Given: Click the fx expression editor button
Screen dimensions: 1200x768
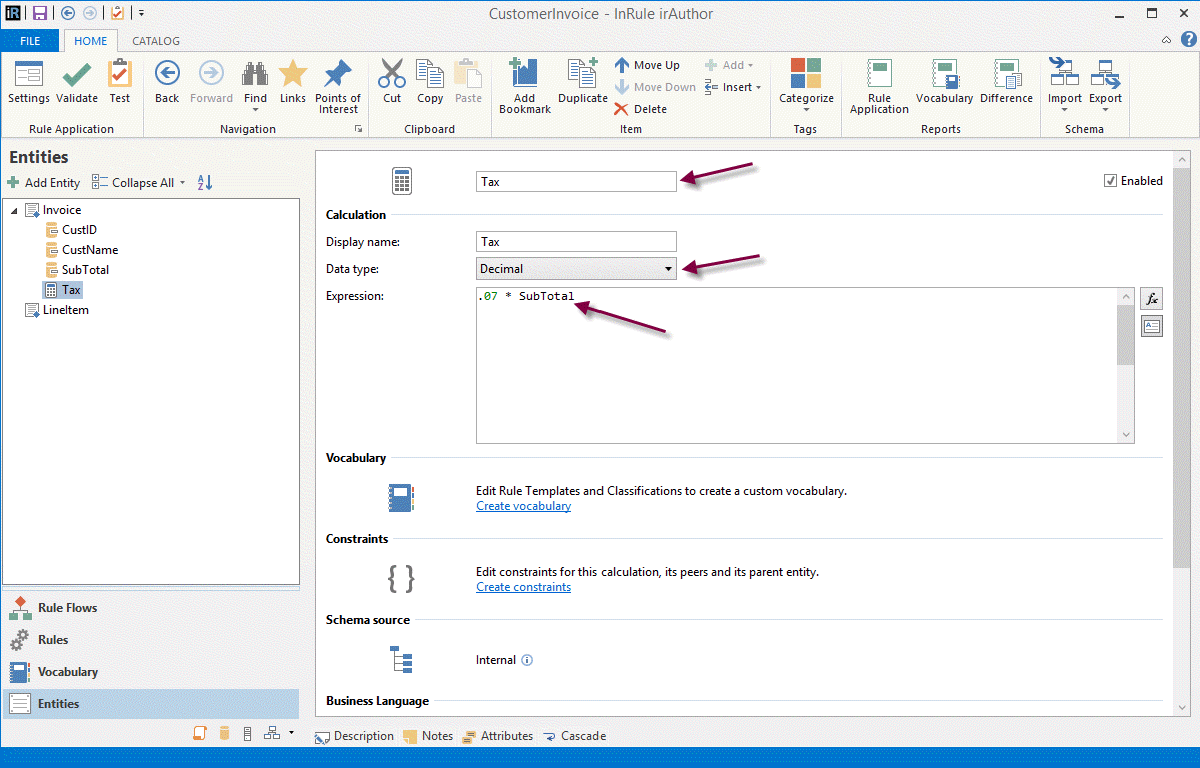Looking at the screenshot, I should [x=1152, y=299].
